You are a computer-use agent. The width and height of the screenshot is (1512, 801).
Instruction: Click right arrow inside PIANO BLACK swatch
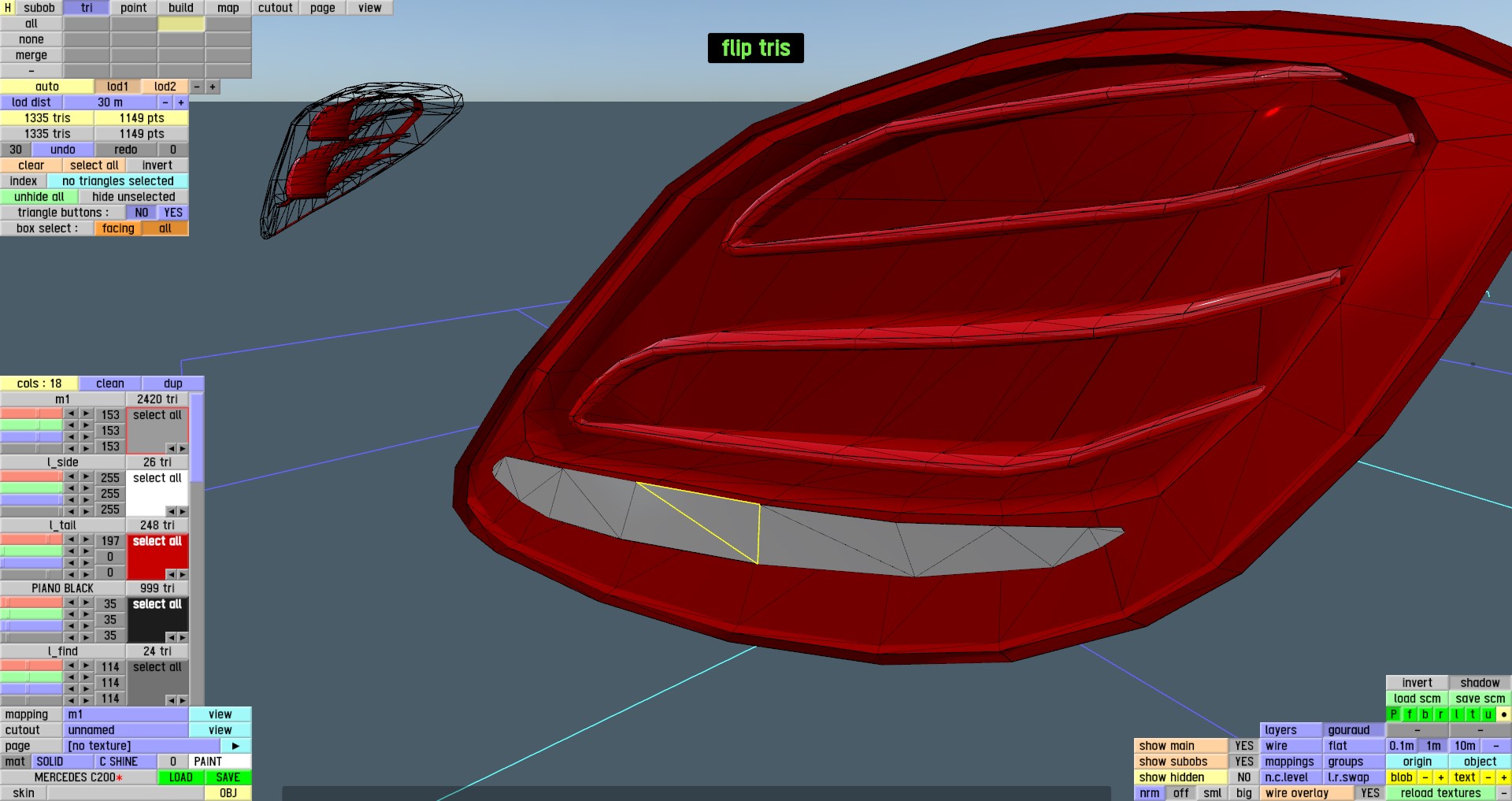pyautogui.click(x=183, y=637)
